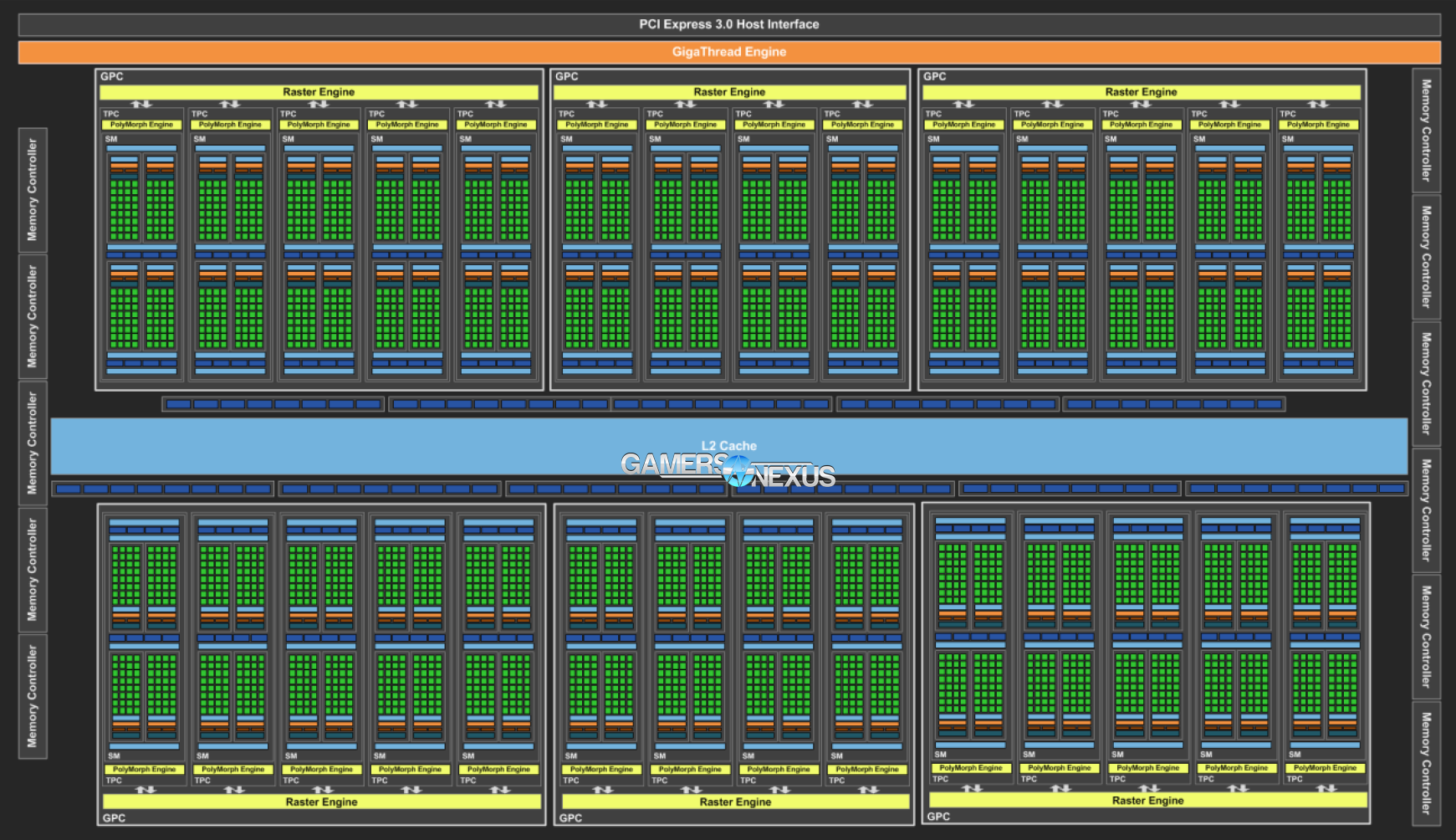Select first PolyMorph Engine in top-left GPC

click(141, 125)
